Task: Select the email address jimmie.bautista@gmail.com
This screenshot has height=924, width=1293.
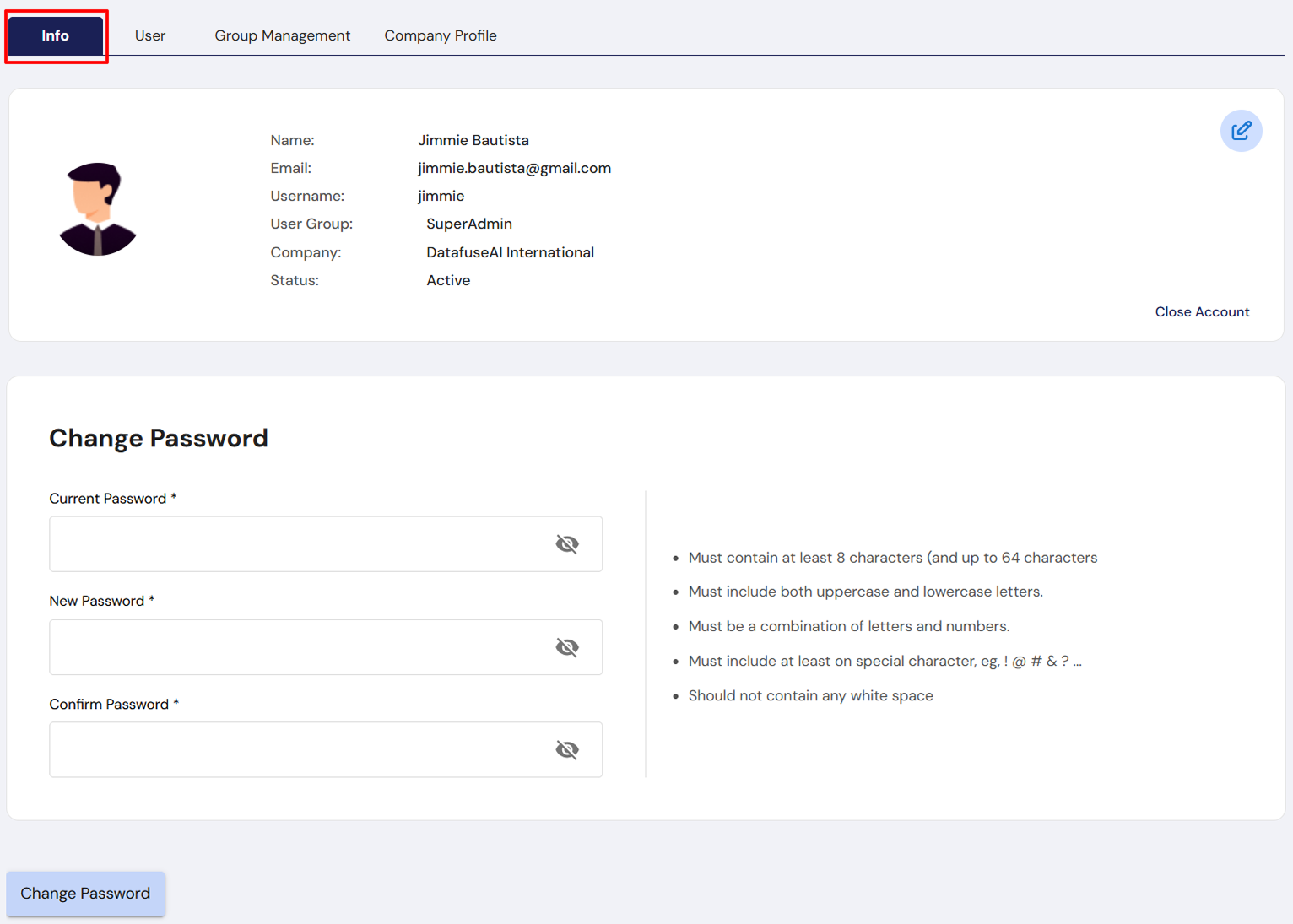Action: pyautogui.click(x=514, y=168)
